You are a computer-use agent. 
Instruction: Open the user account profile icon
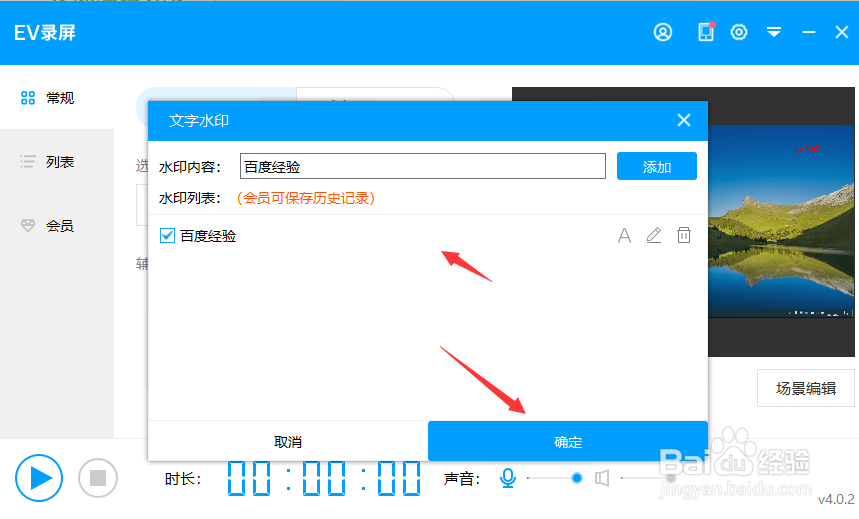click(x=663, y=32)
